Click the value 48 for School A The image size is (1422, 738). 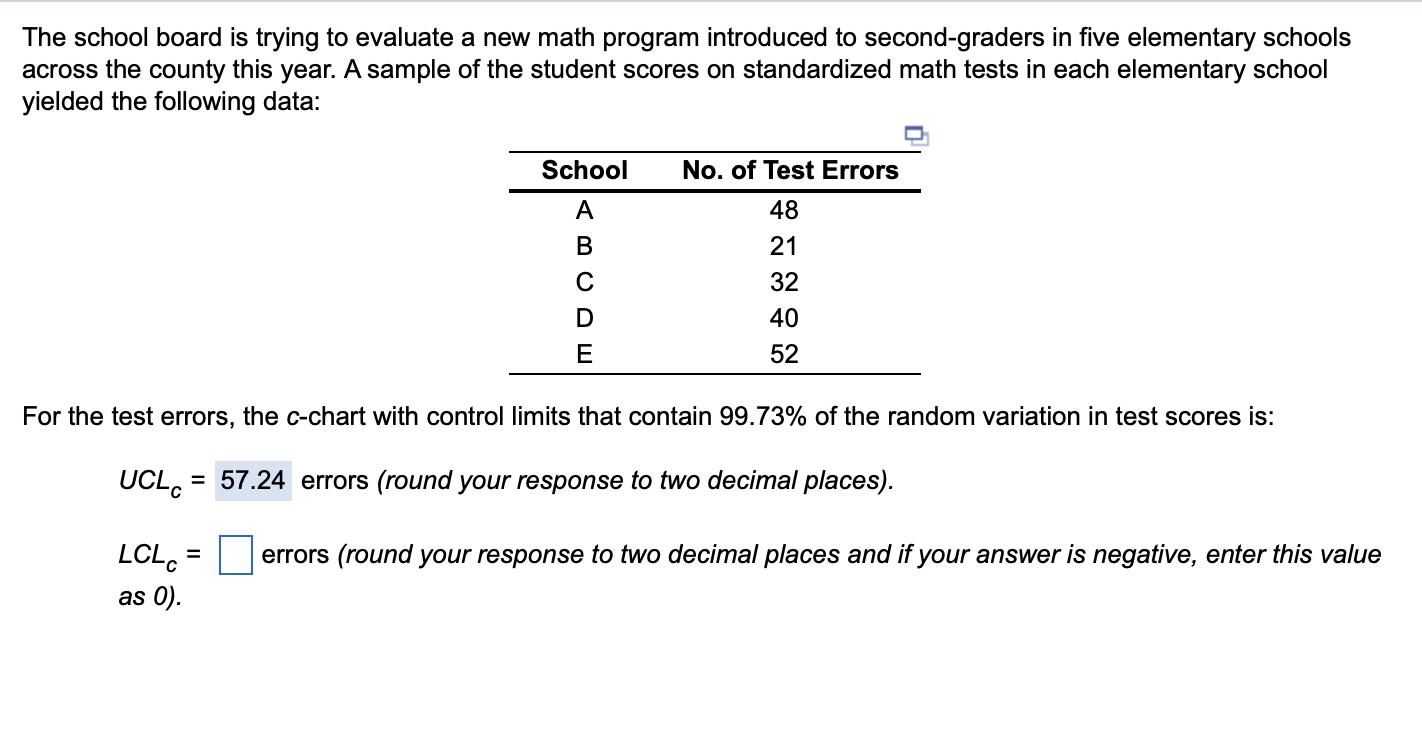[786, 210]
